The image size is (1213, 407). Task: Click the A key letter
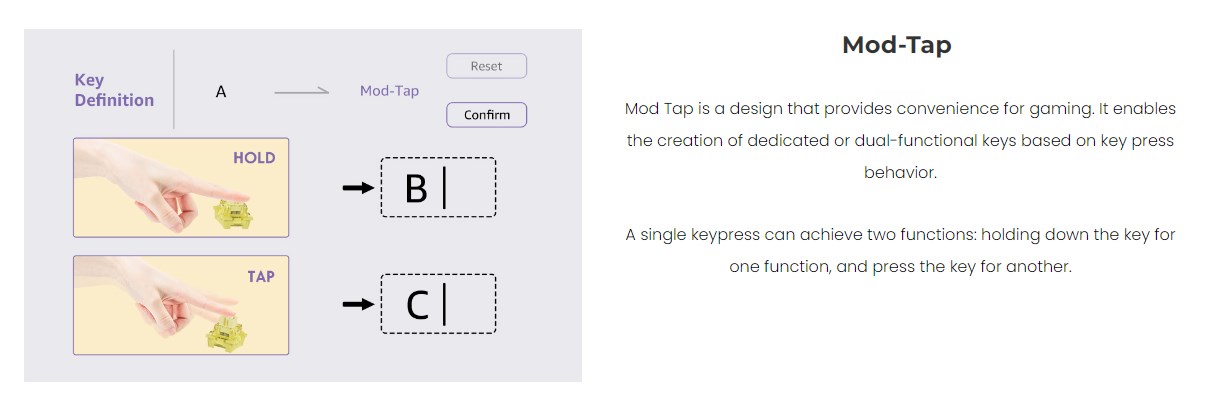coord(221,91)
